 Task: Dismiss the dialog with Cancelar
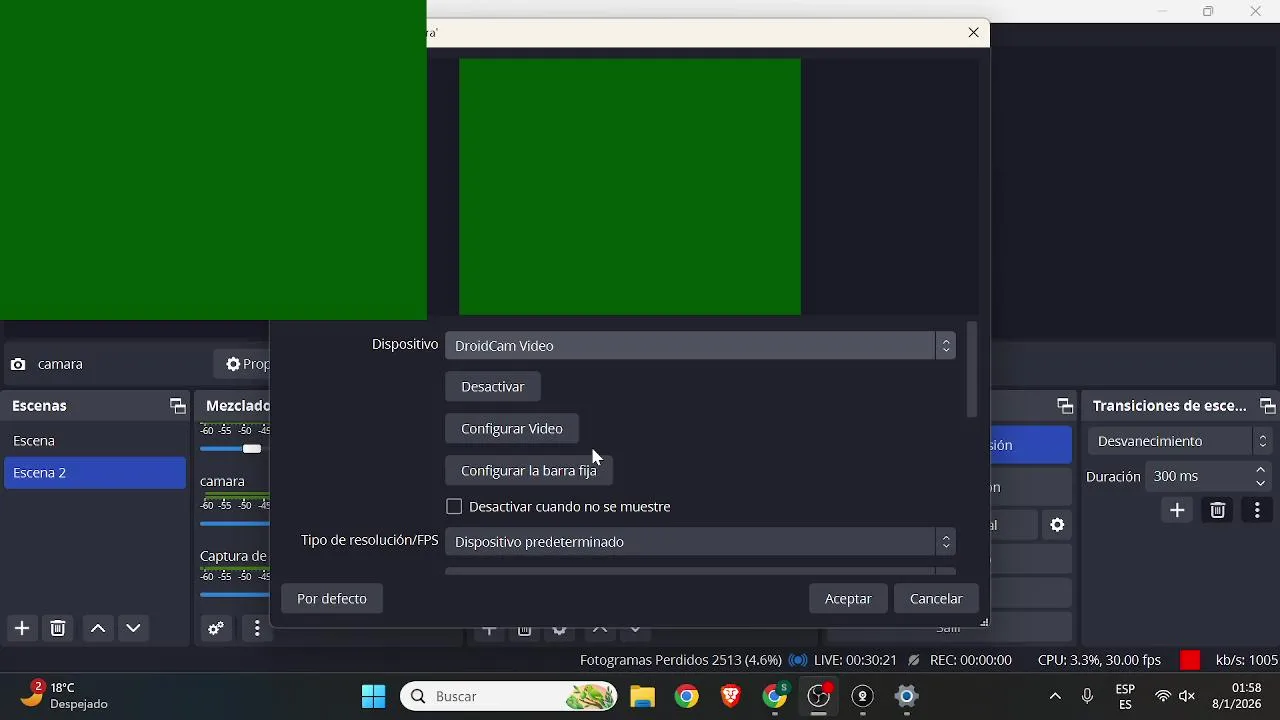point(936,598)
